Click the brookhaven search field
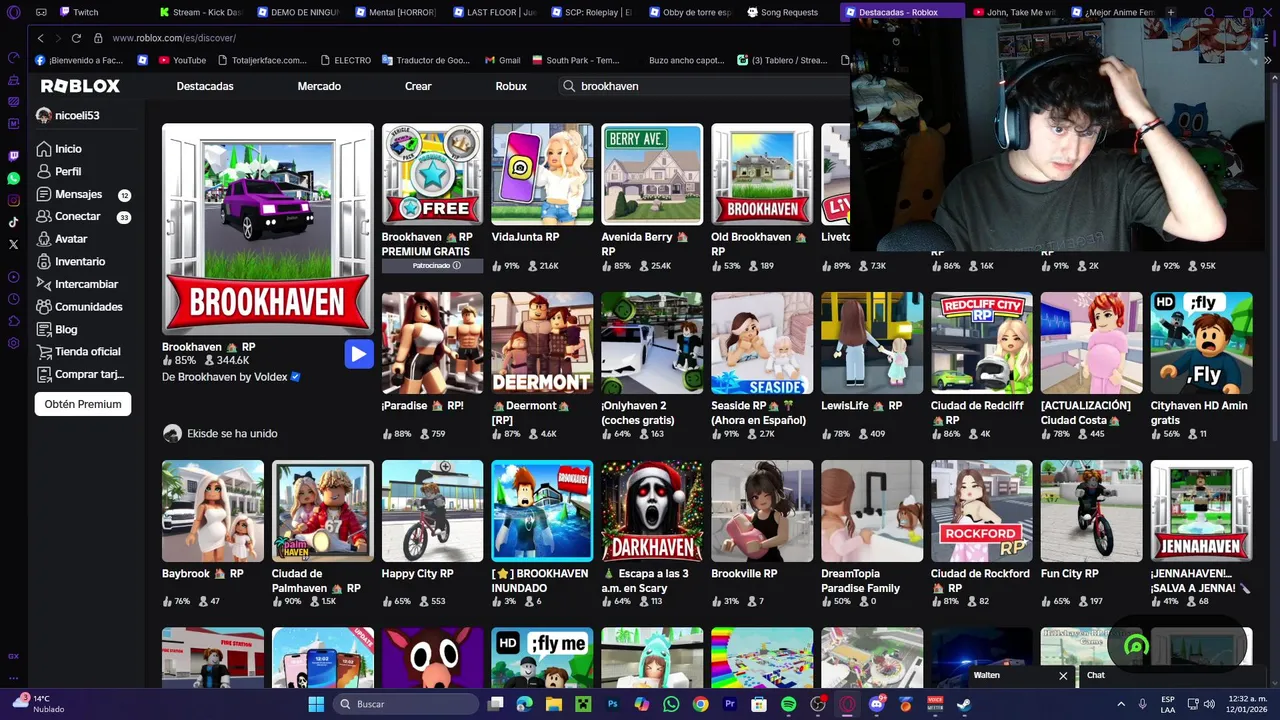This screenshot has width=1280, height=720. (x=705, y=86)
